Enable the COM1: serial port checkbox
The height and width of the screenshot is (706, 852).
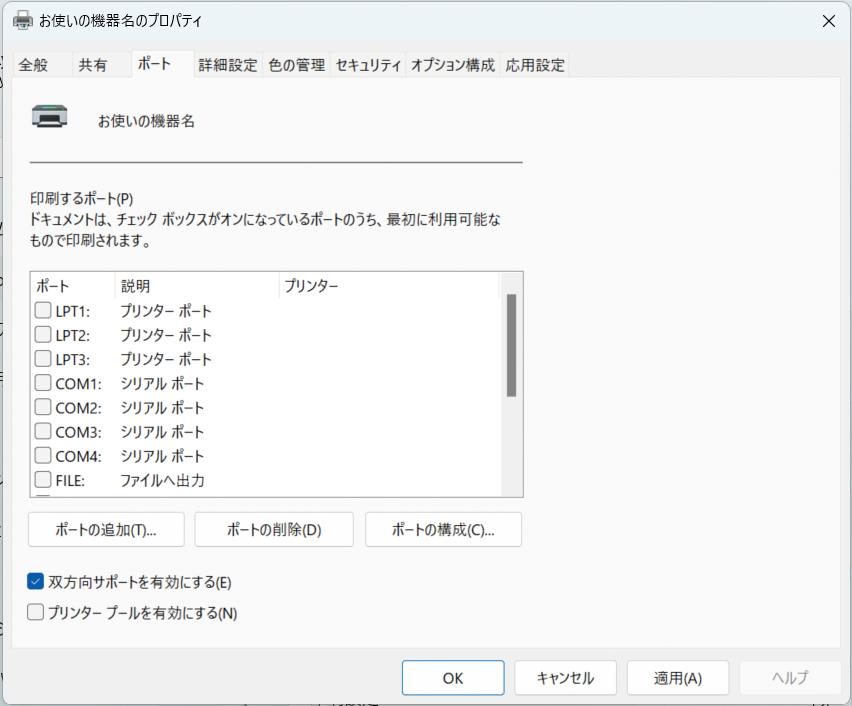(x=43, y=383)
